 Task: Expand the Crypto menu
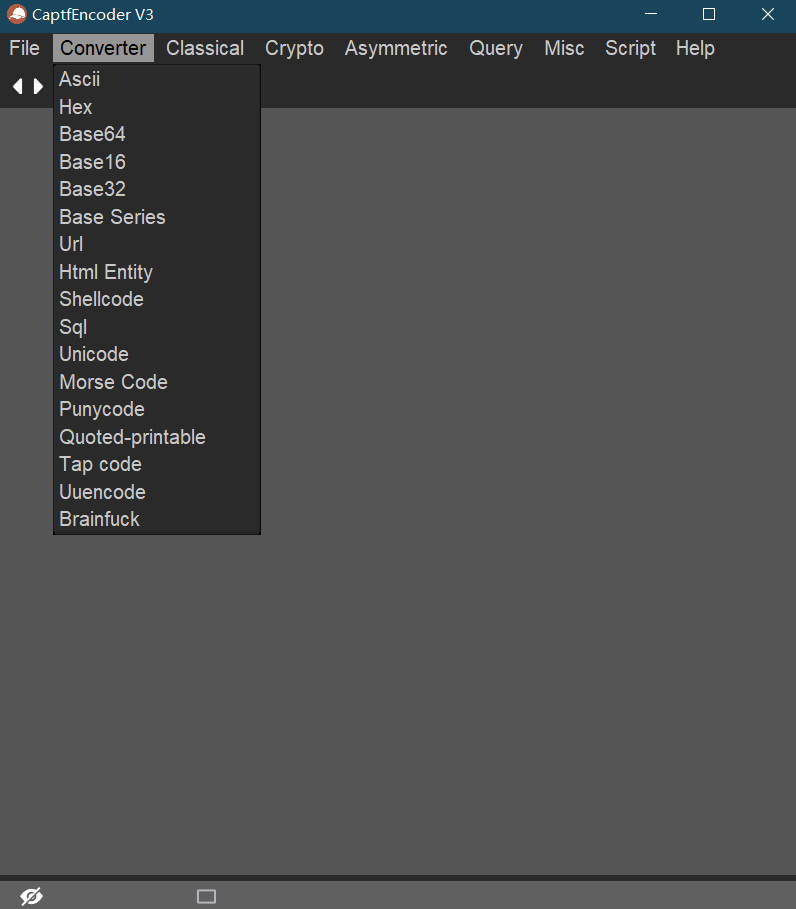pyautogui.click(x=294, y=48)
